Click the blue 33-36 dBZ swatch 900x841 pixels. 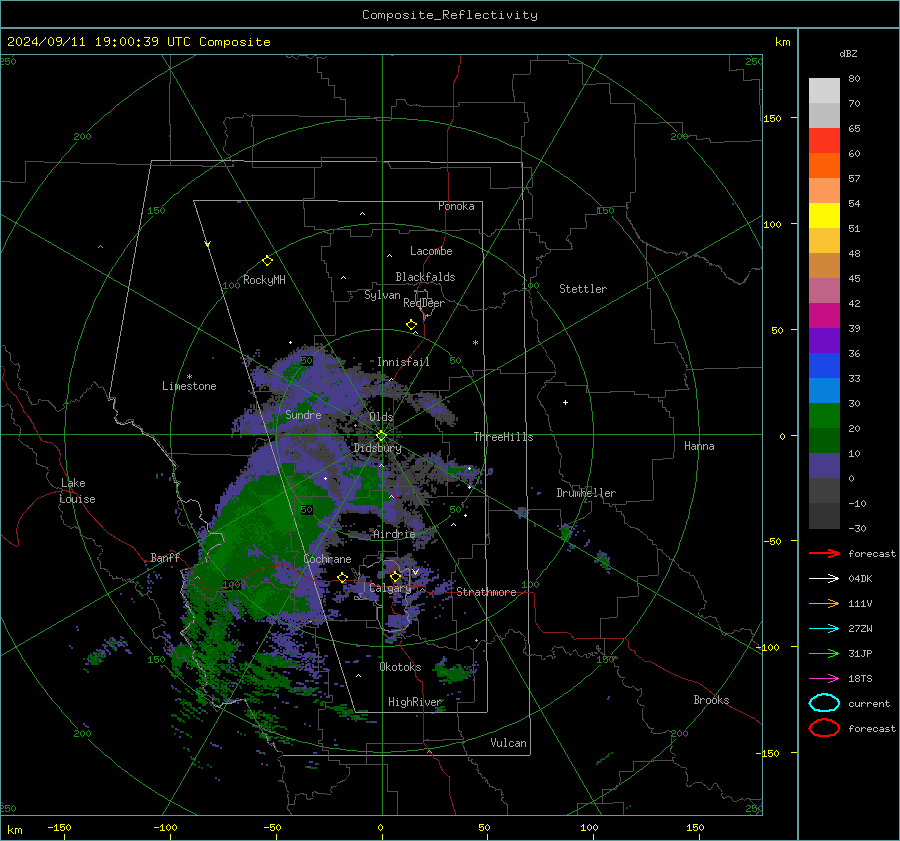(x=824, y=366)
